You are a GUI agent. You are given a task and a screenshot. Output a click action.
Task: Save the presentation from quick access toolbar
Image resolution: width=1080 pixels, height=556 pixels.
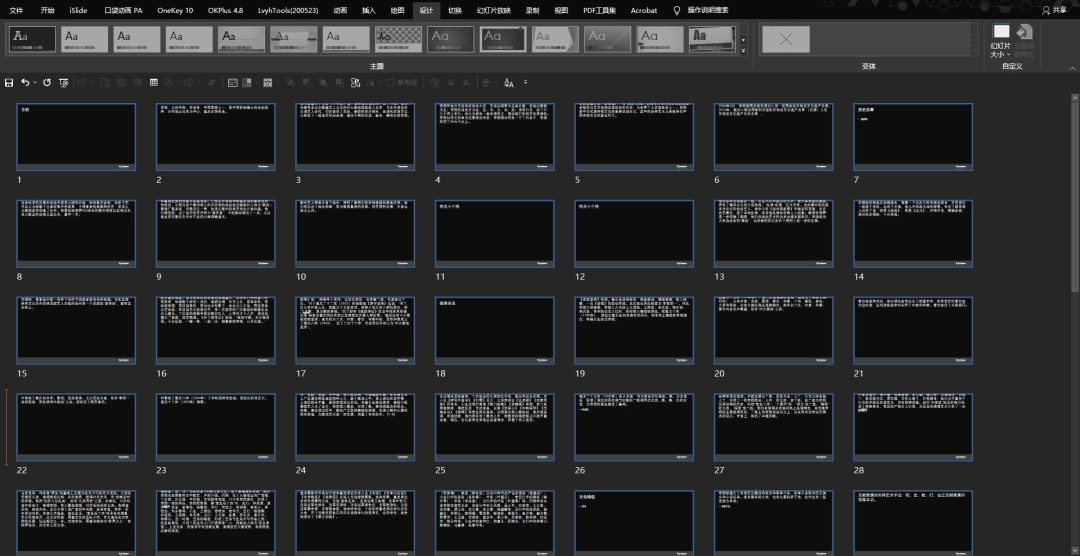[9, 83]
